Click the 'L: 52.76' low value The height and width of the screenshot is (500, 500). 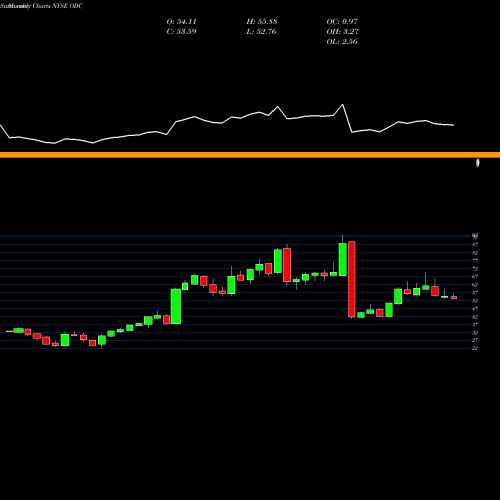(262, 32)
